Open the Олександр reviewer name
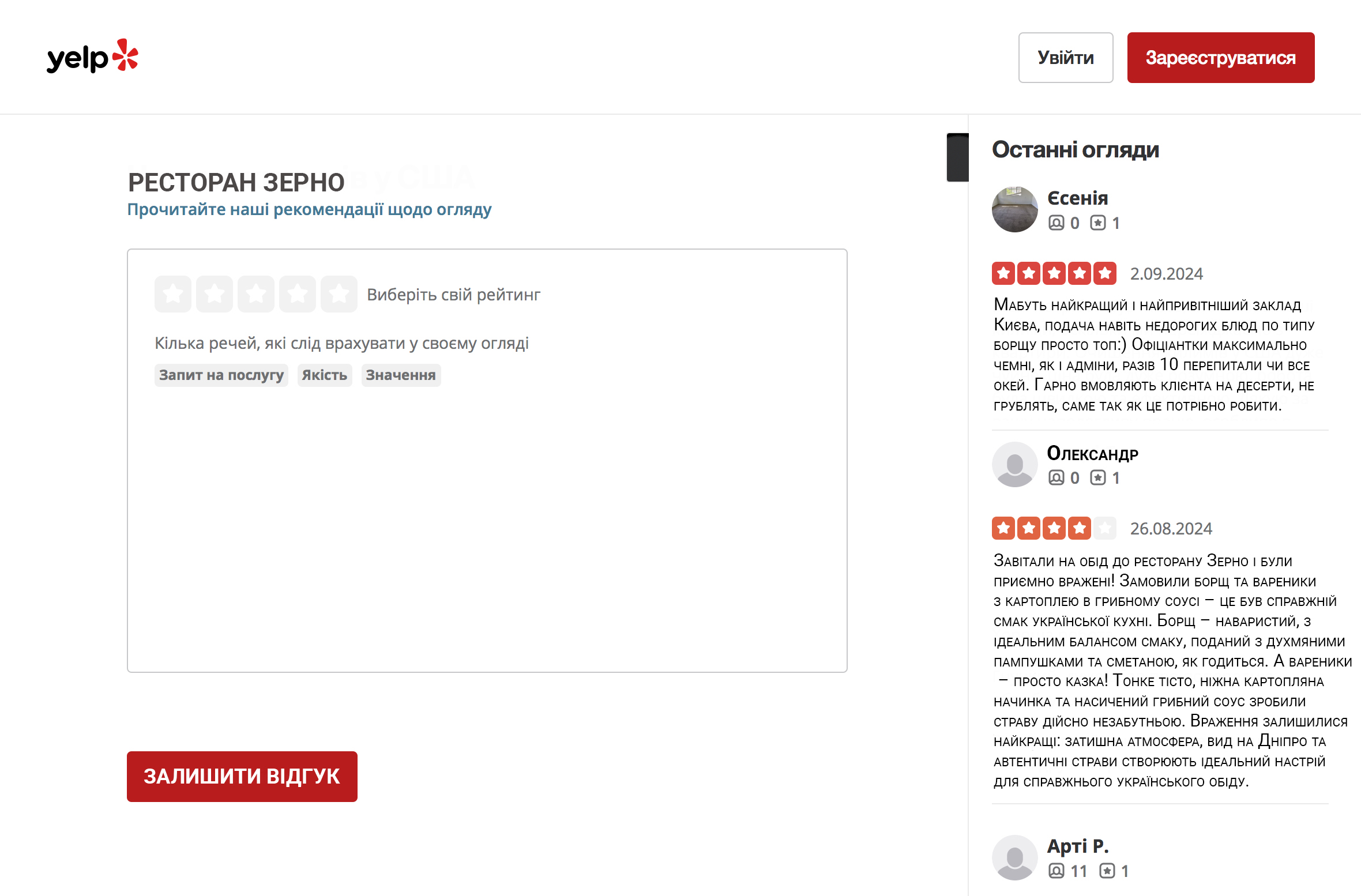Viewport: 1361px width, 896px height. coord(1092,454)
